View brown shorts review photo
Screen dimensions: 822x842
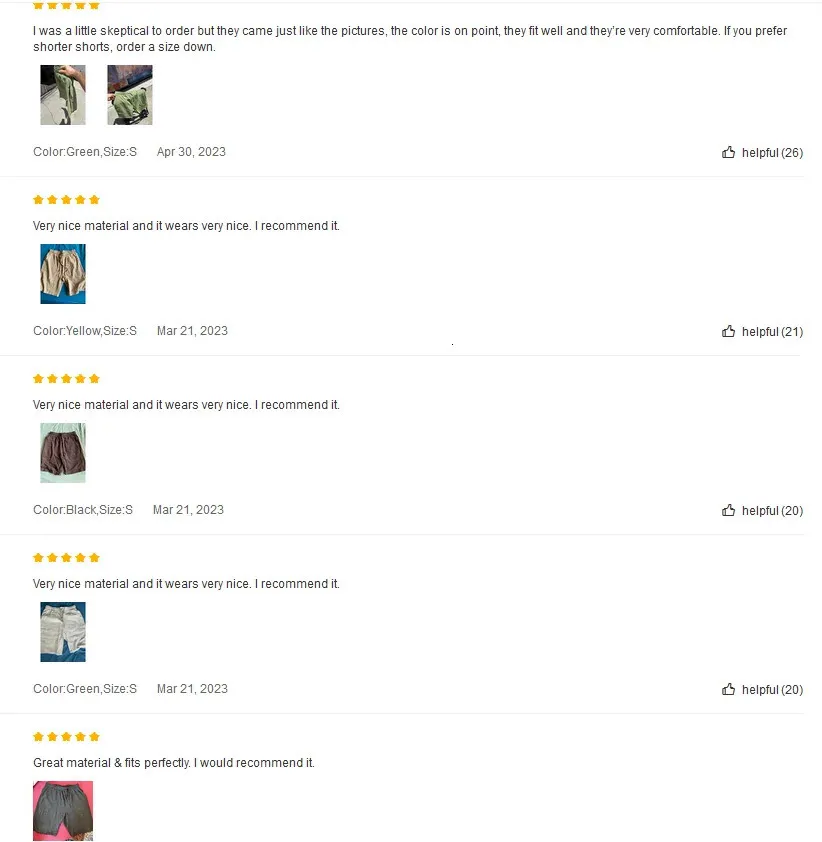coord(63,453)
